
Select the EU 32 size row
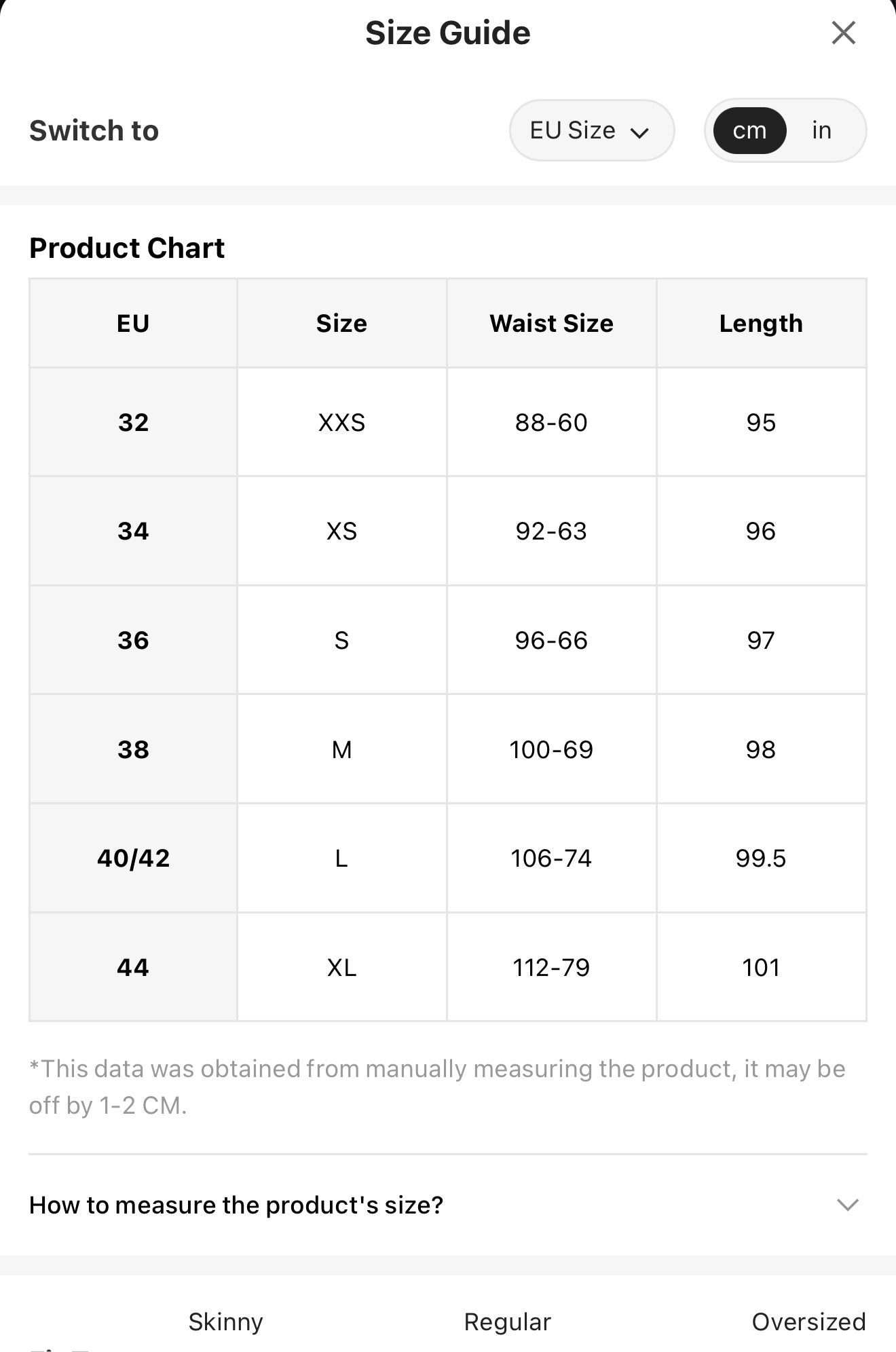(x=448, y=422)
